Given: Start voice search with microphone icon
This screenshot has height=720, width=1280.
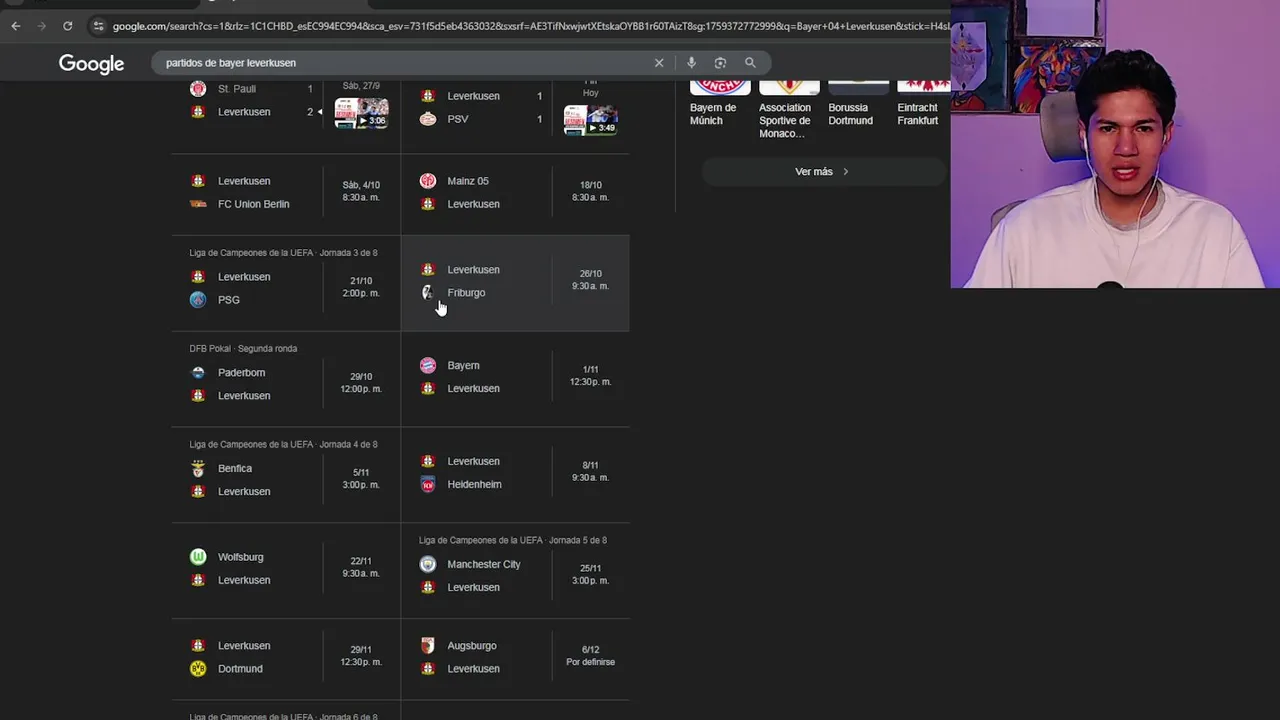Looking at the screenshot, I should coord(691,63).
